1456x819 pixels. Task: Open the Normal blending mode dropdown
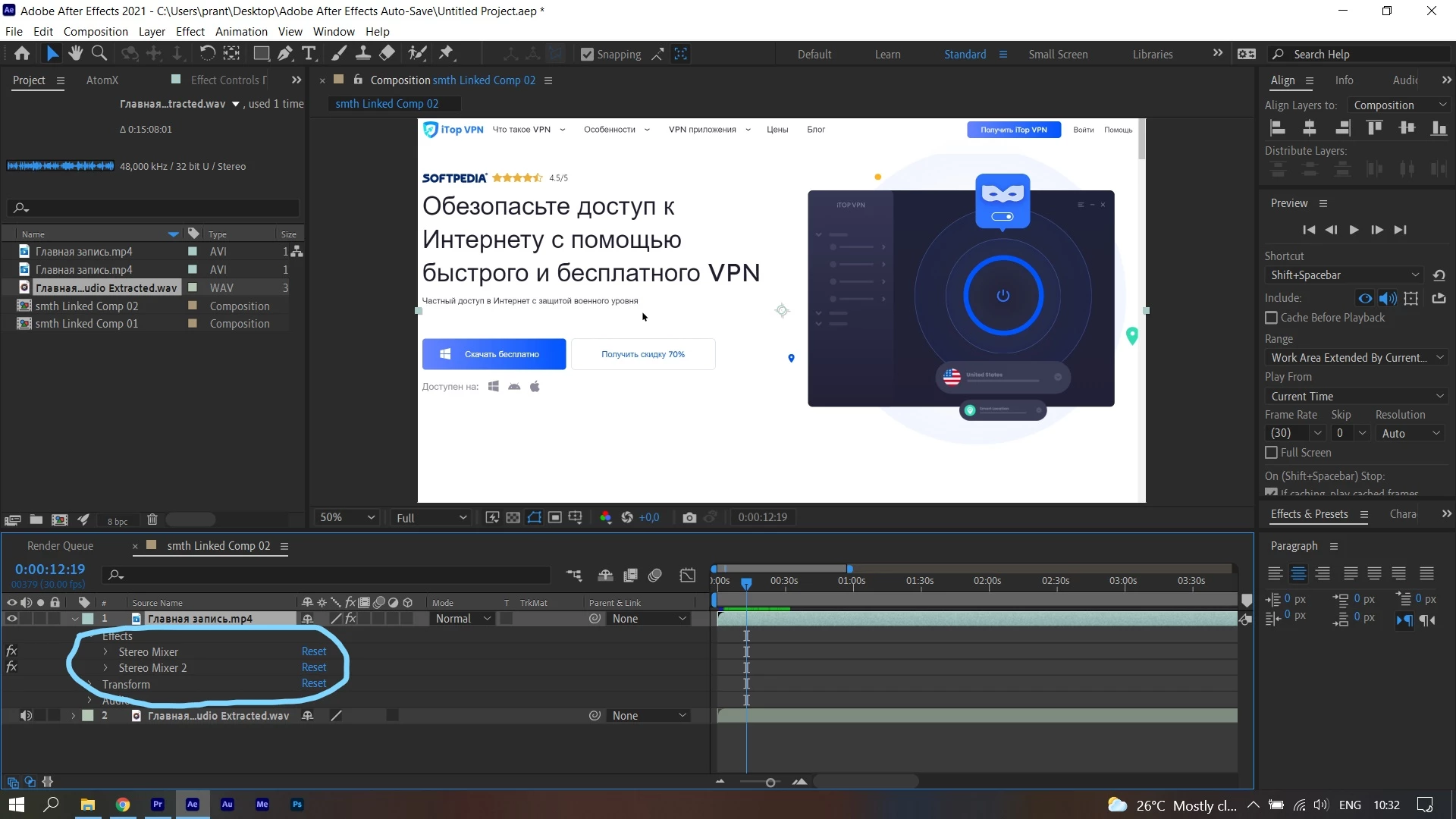(463, 619)
